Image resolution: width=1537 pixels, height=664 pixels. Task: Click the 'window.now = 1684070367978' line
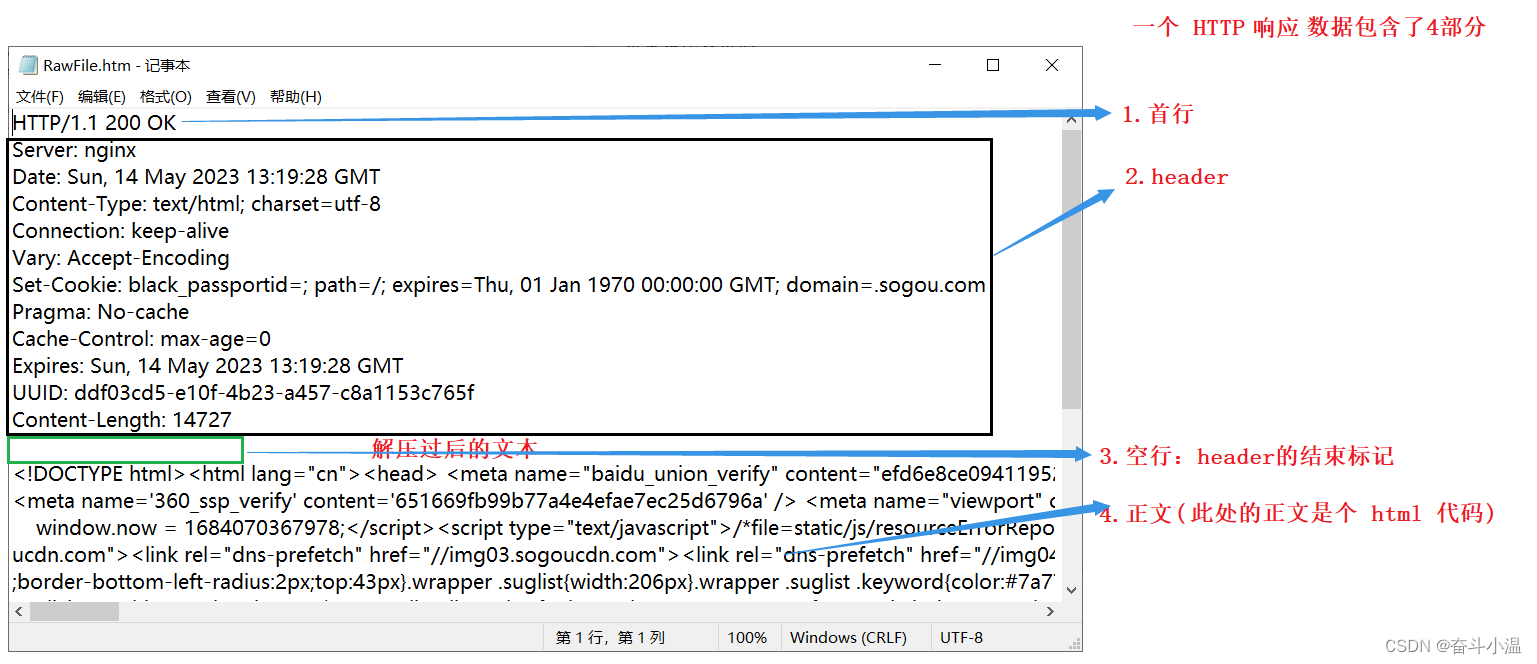[547, 528]
